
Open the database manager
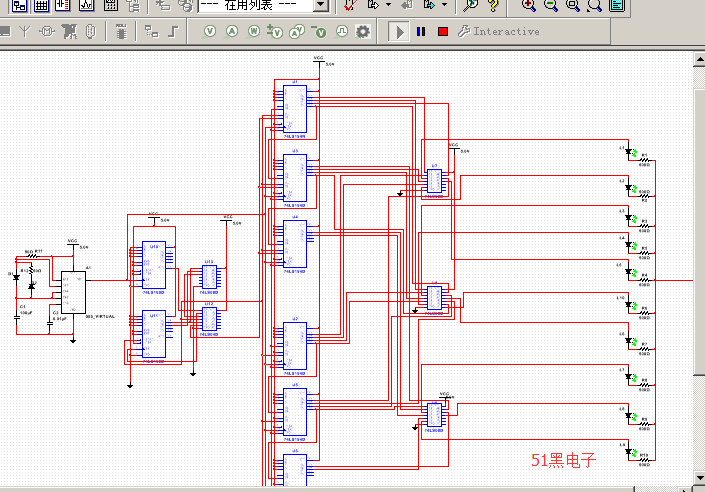pyautogui.click(x=186, y=5)
